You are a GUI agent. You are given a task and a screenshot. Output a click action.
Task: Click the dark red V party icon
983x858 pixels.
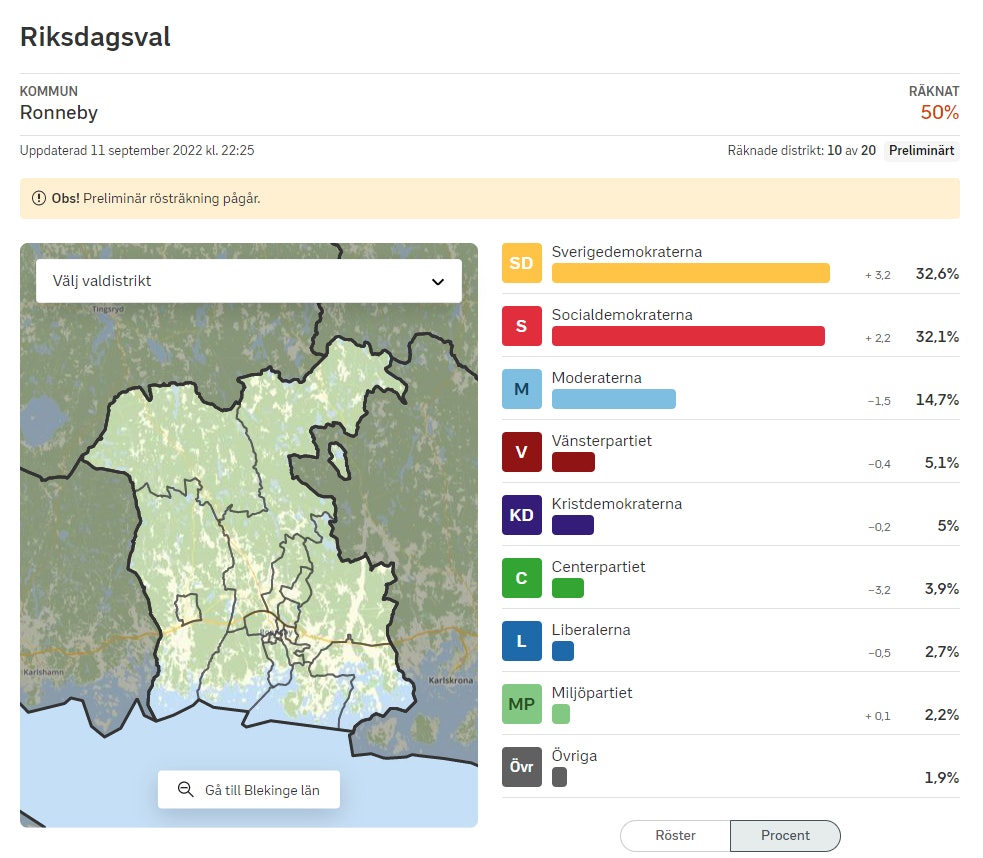click(x=521, y=452)
